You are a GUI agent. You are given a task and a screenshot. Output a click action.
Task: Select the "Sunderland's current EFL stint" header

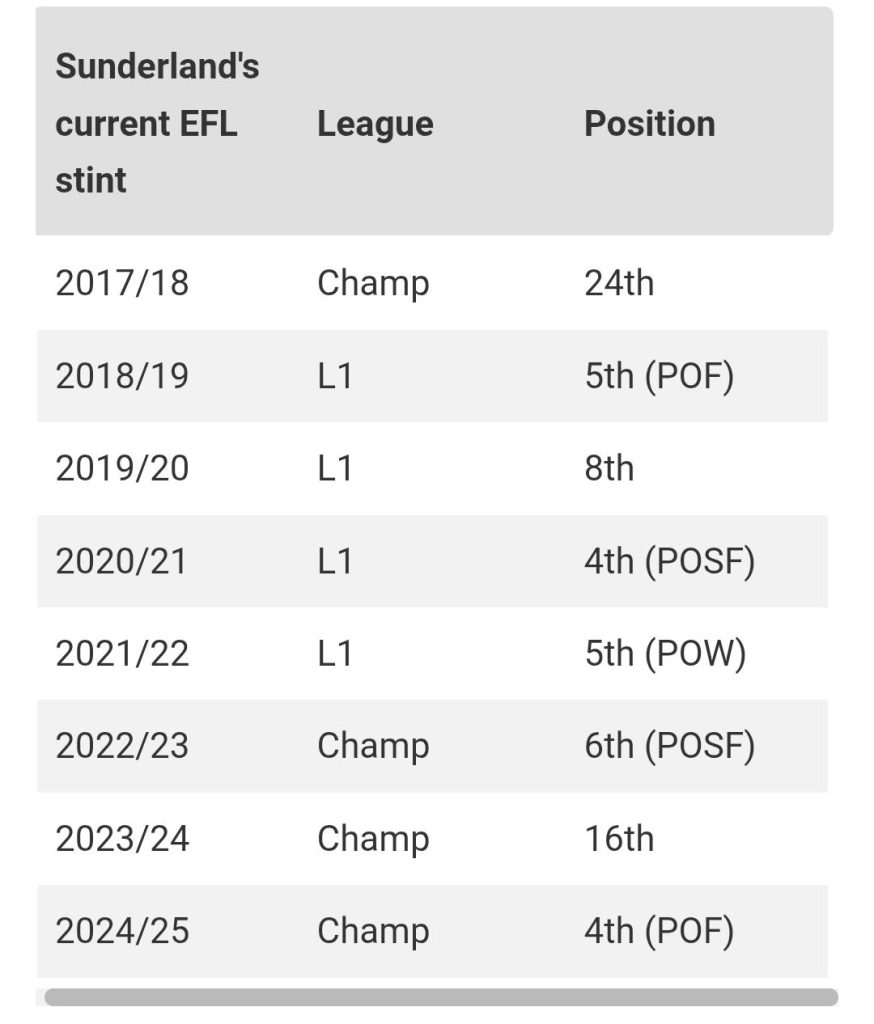(157, 123)
